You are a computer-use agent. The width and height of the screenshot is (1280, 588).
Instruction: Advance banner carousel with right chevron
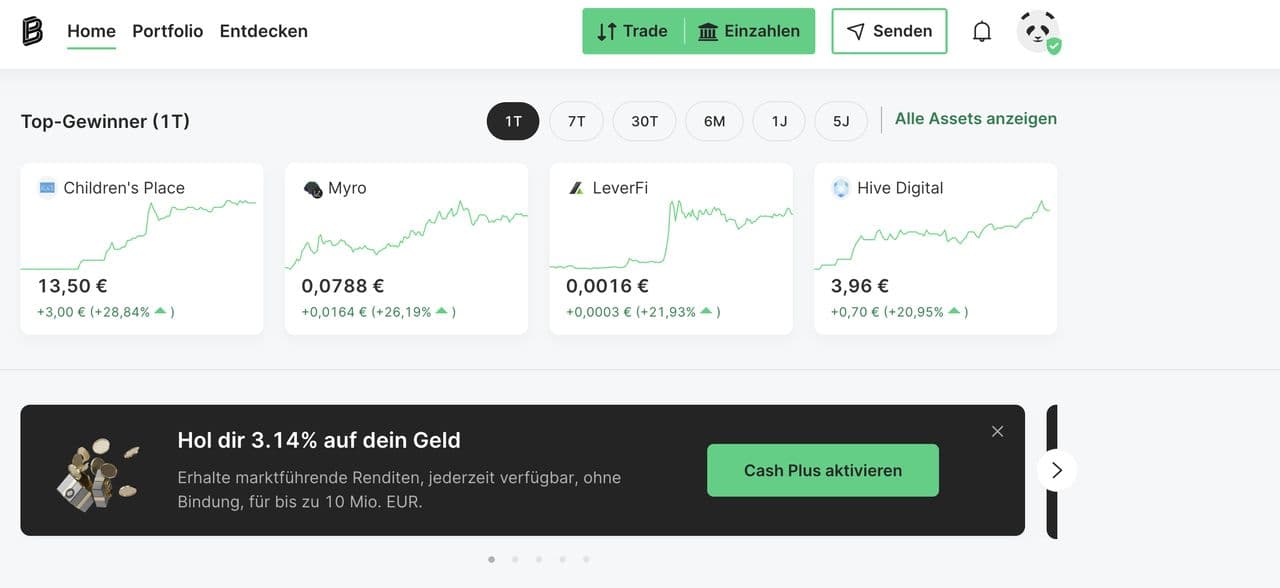1057,470
